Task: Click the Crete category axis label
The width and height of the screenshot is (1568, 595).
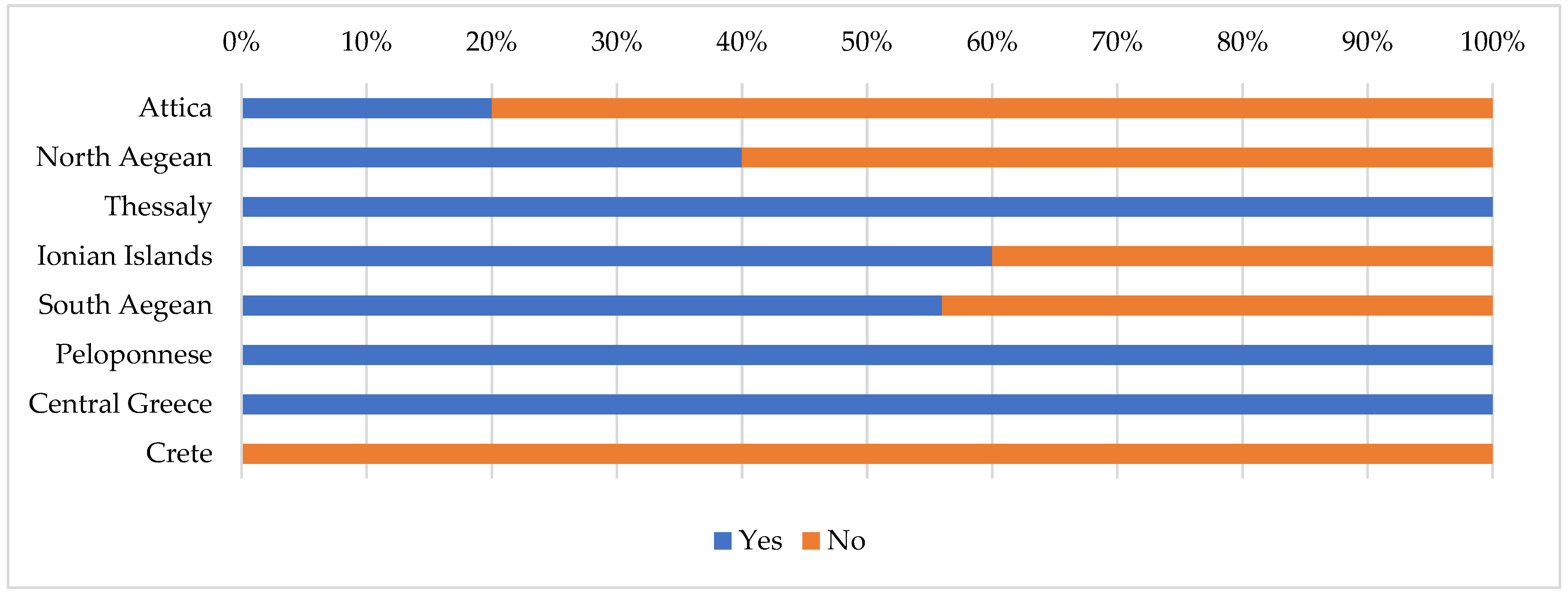Action: coord(179,454)
